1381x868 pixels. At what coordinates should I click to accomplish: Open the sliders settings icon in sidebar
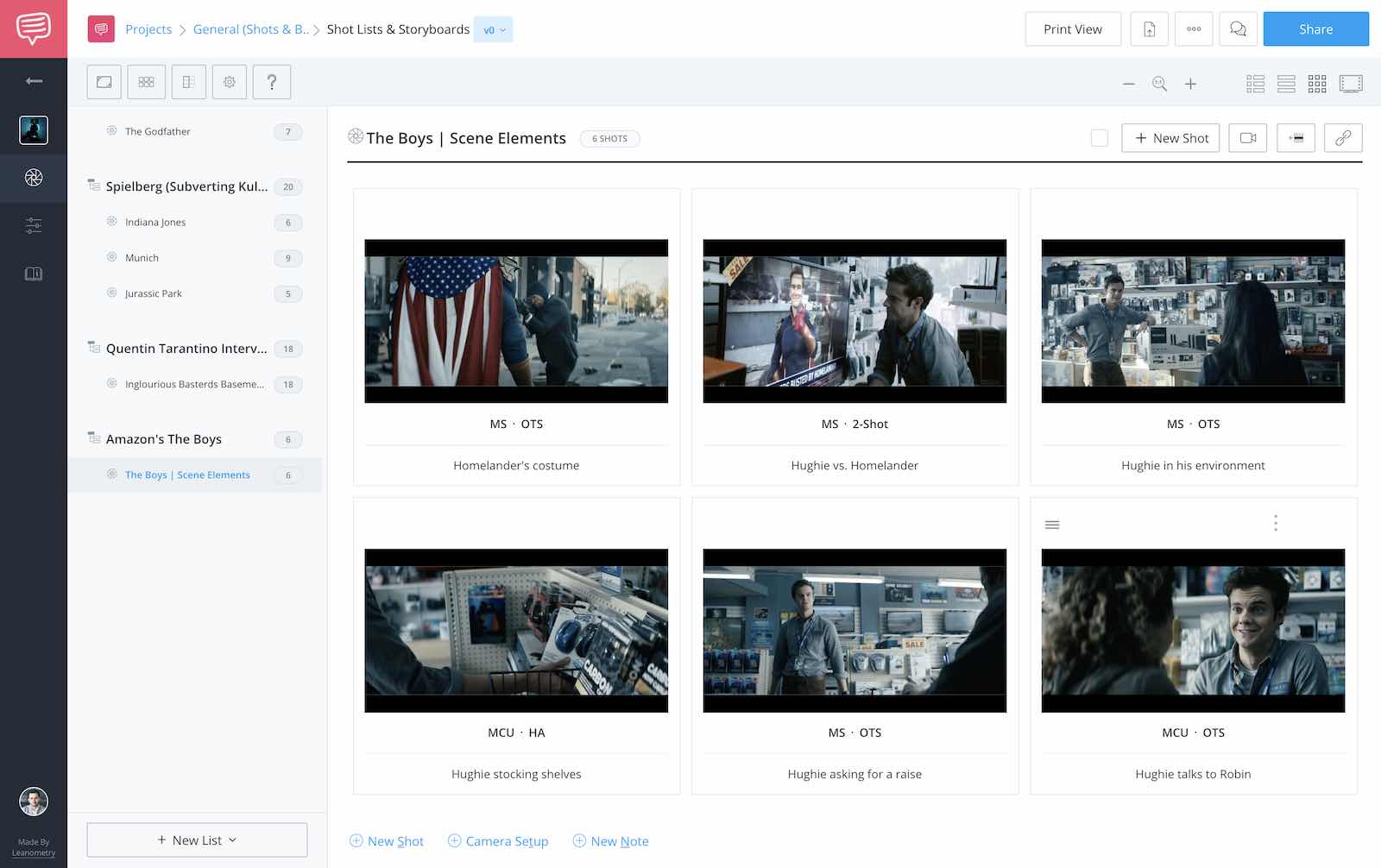pyautogui.click(x=34, y=226)
